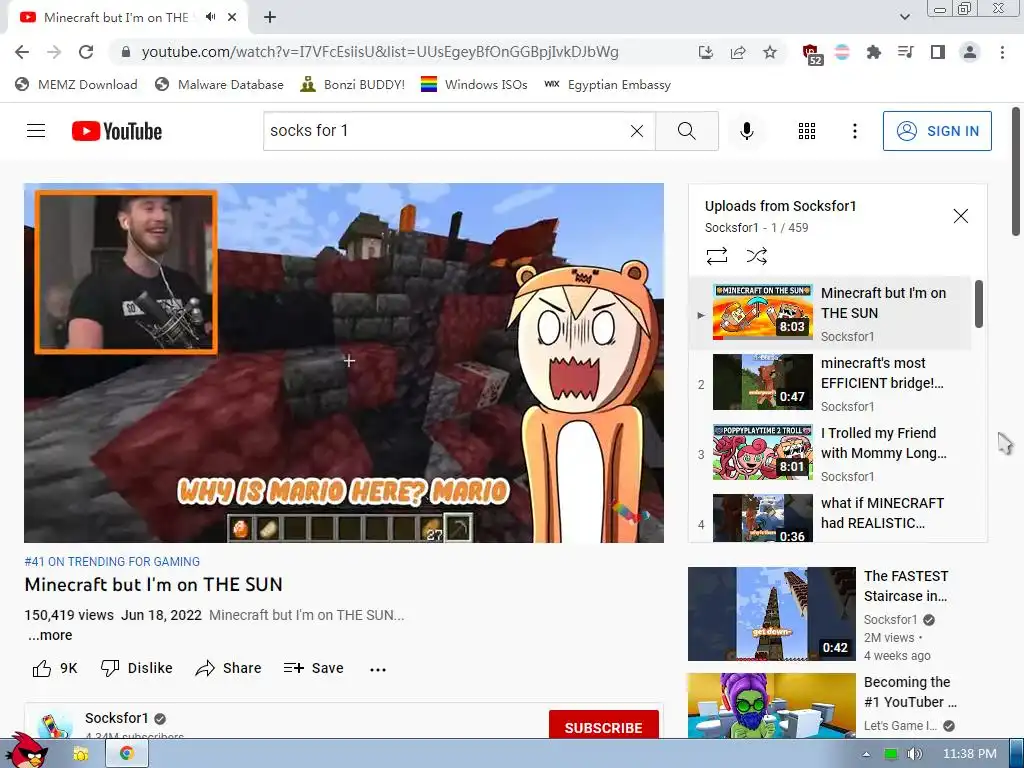
Task: Expand description with ...more
Action: [x=50, y=635]
